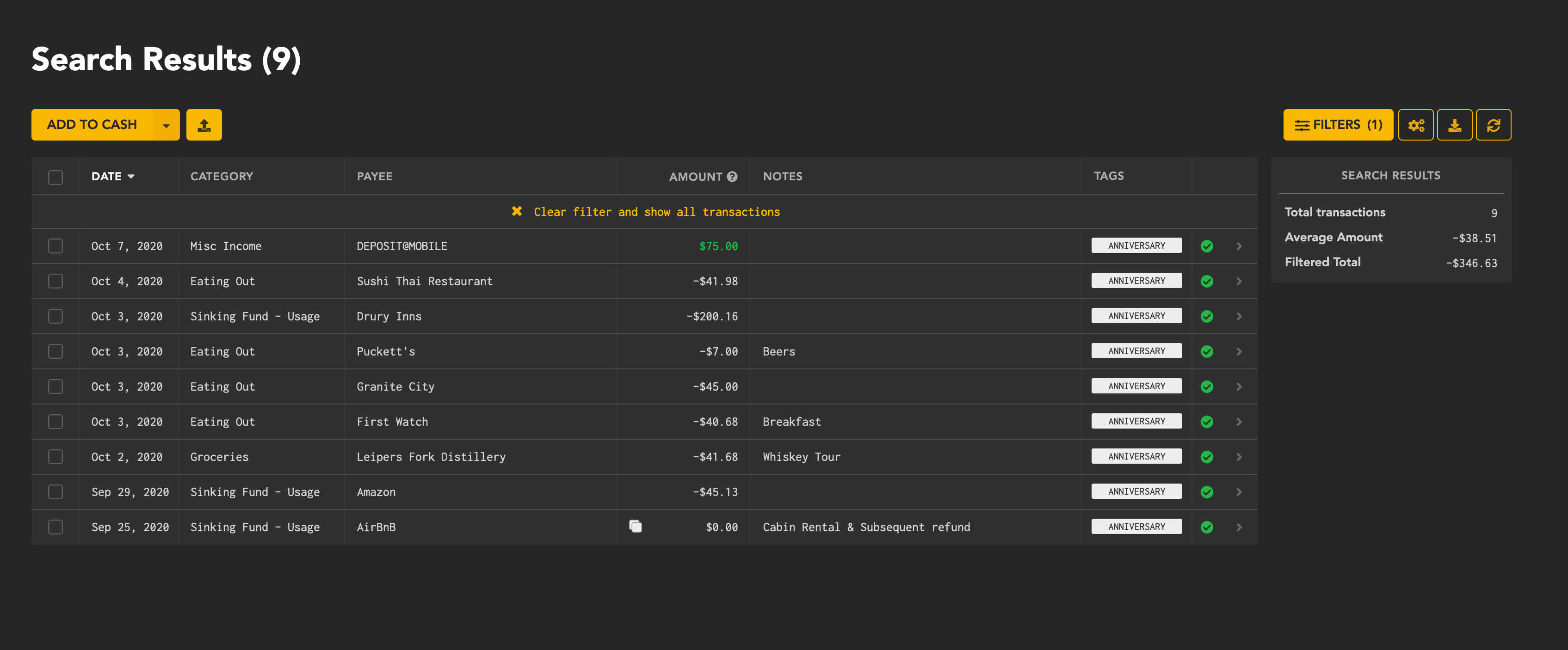The height and width of the screenshot is (650, 1568).
Task: Click the grouped transaction icon on AirBnB row
Action: point(635,527)
